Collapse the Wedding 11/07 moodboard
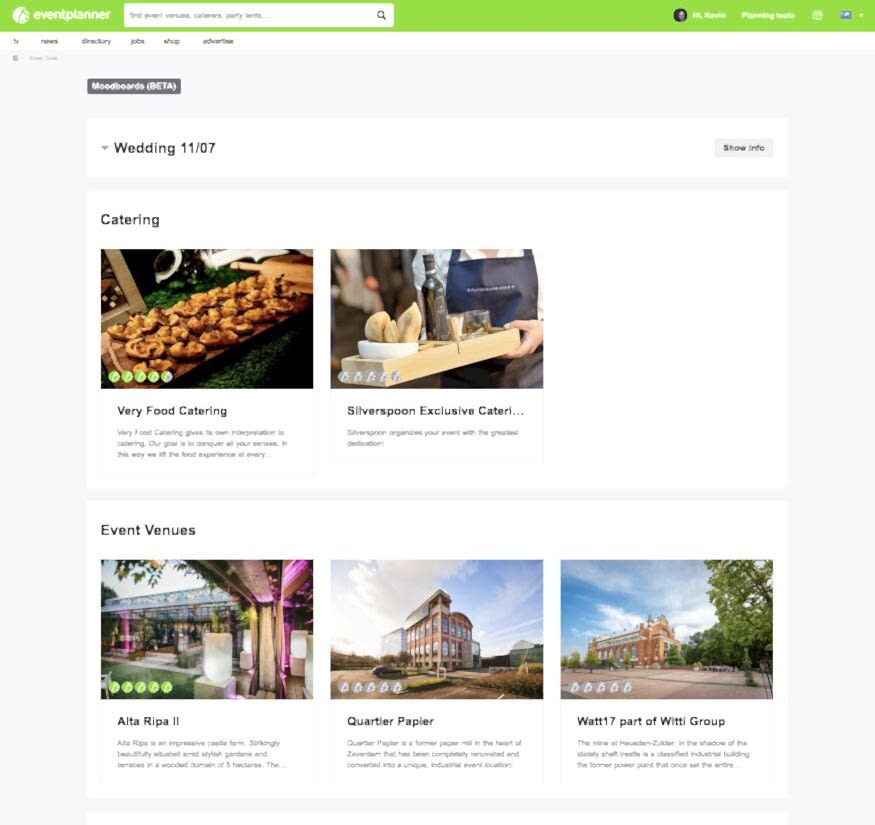Image resolution: width=875 pixels, height=825 pixels. pyautogui.click(x=104, y=148)
